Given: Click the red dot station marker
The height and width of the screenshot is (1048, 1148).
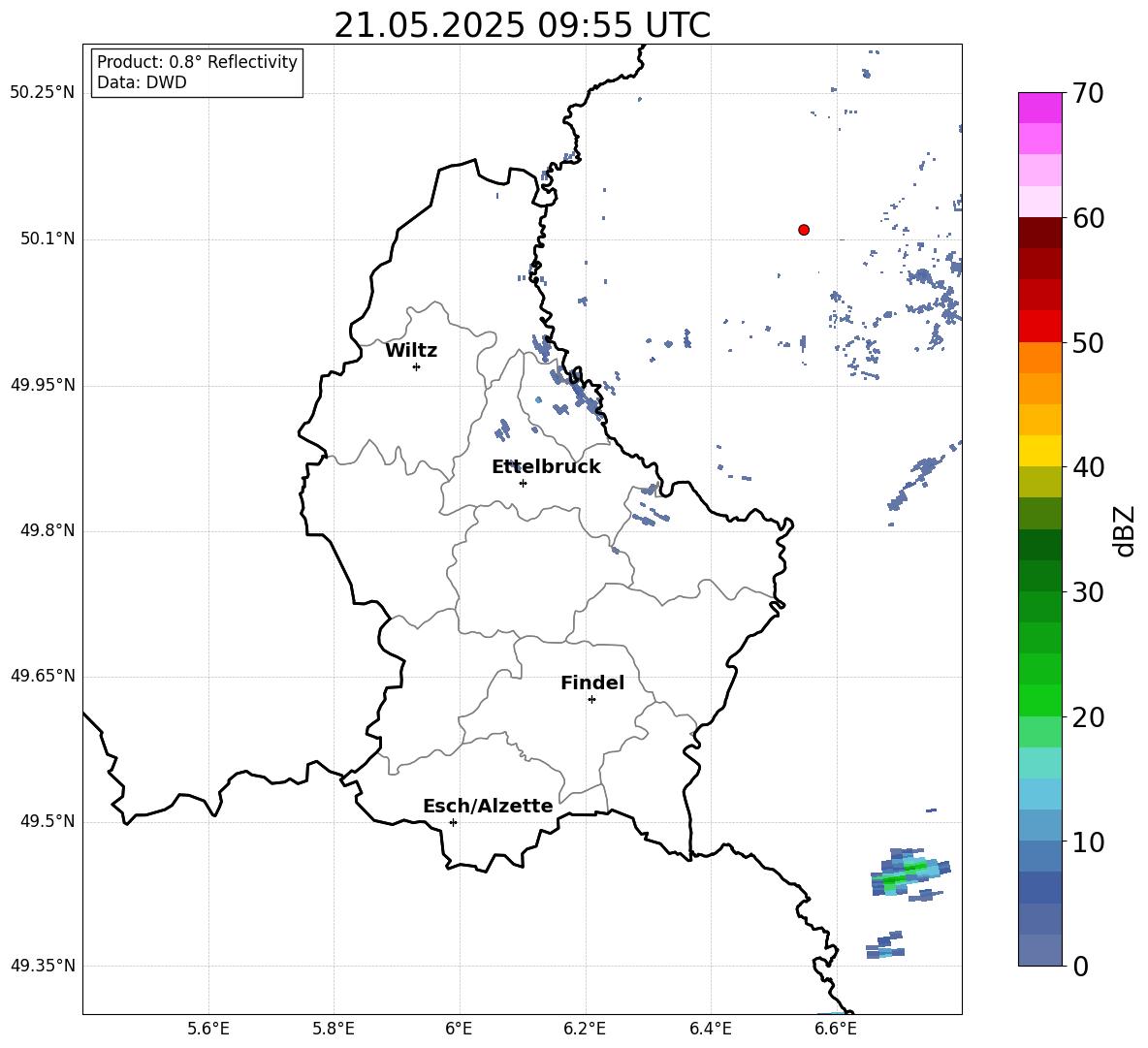Looking at the screenshot, I should tap(804, 230).
